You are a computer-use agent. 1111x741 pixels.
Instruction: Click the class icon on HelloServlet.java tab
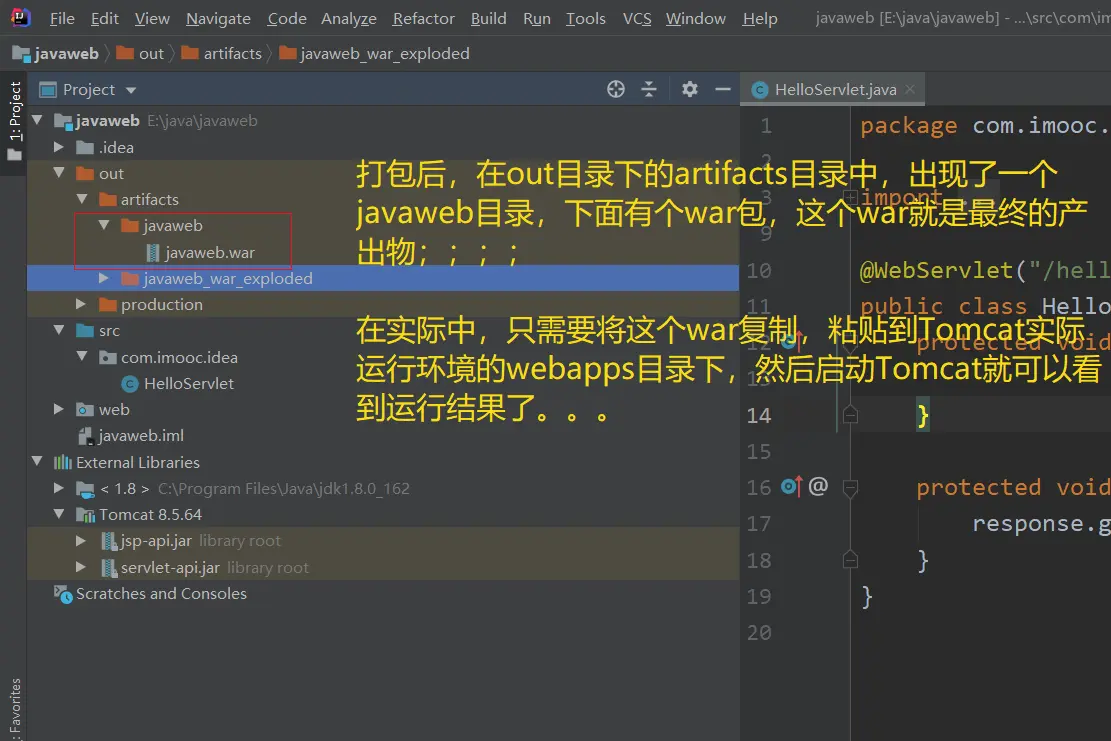760,90
